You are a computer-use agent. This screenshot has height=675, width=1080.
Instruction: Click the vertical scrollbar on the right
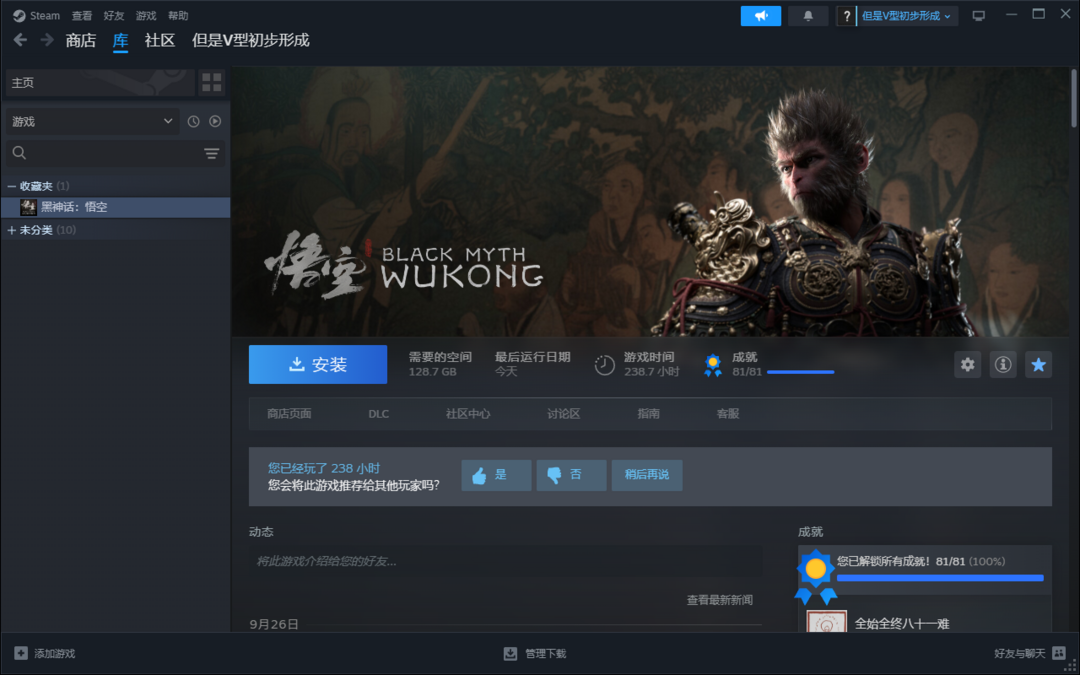click(x=1074, y=98)
